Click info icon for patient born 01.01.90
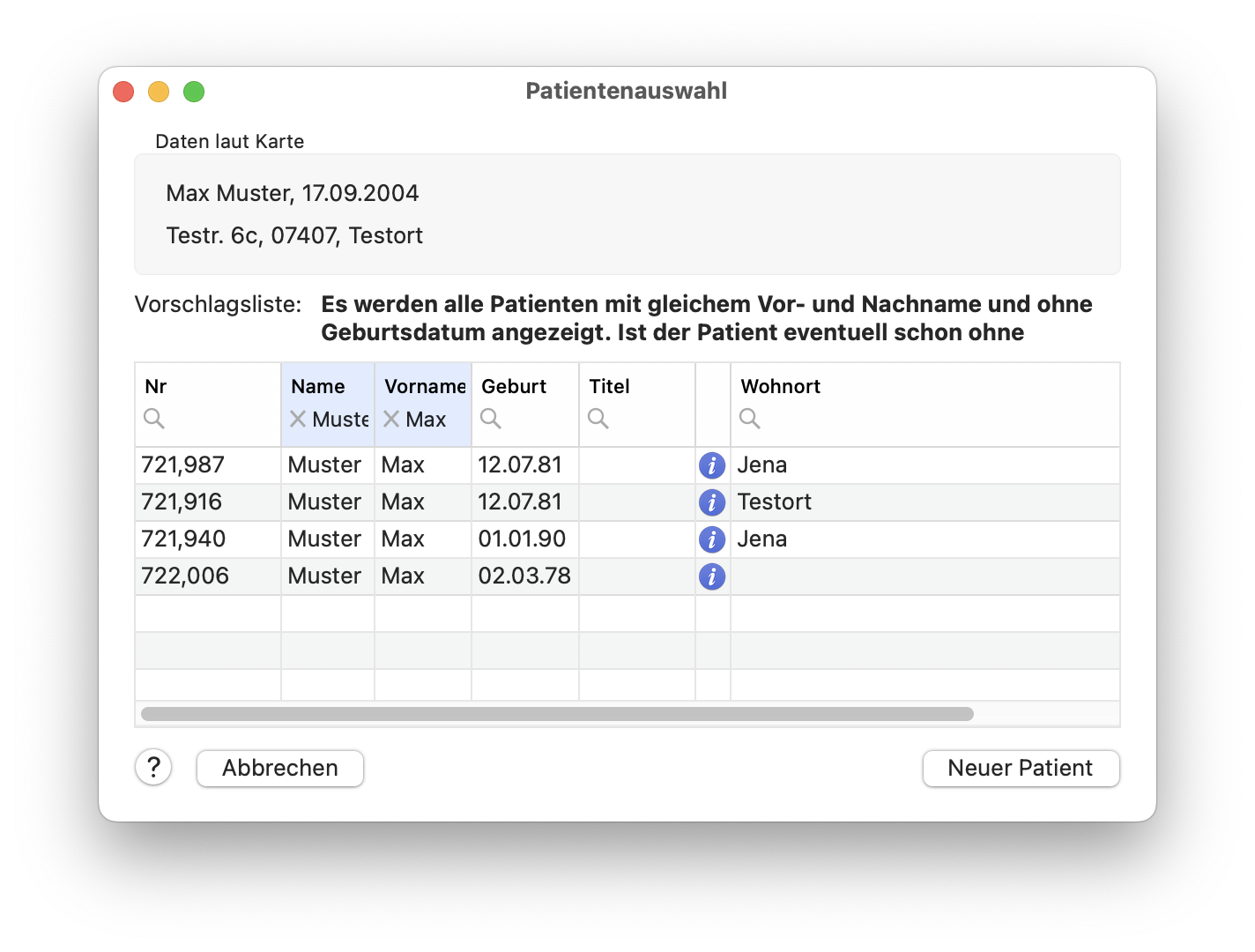The width and height of the screenshot is (1255, 952). pyautogui.click(x=713, y=539)
